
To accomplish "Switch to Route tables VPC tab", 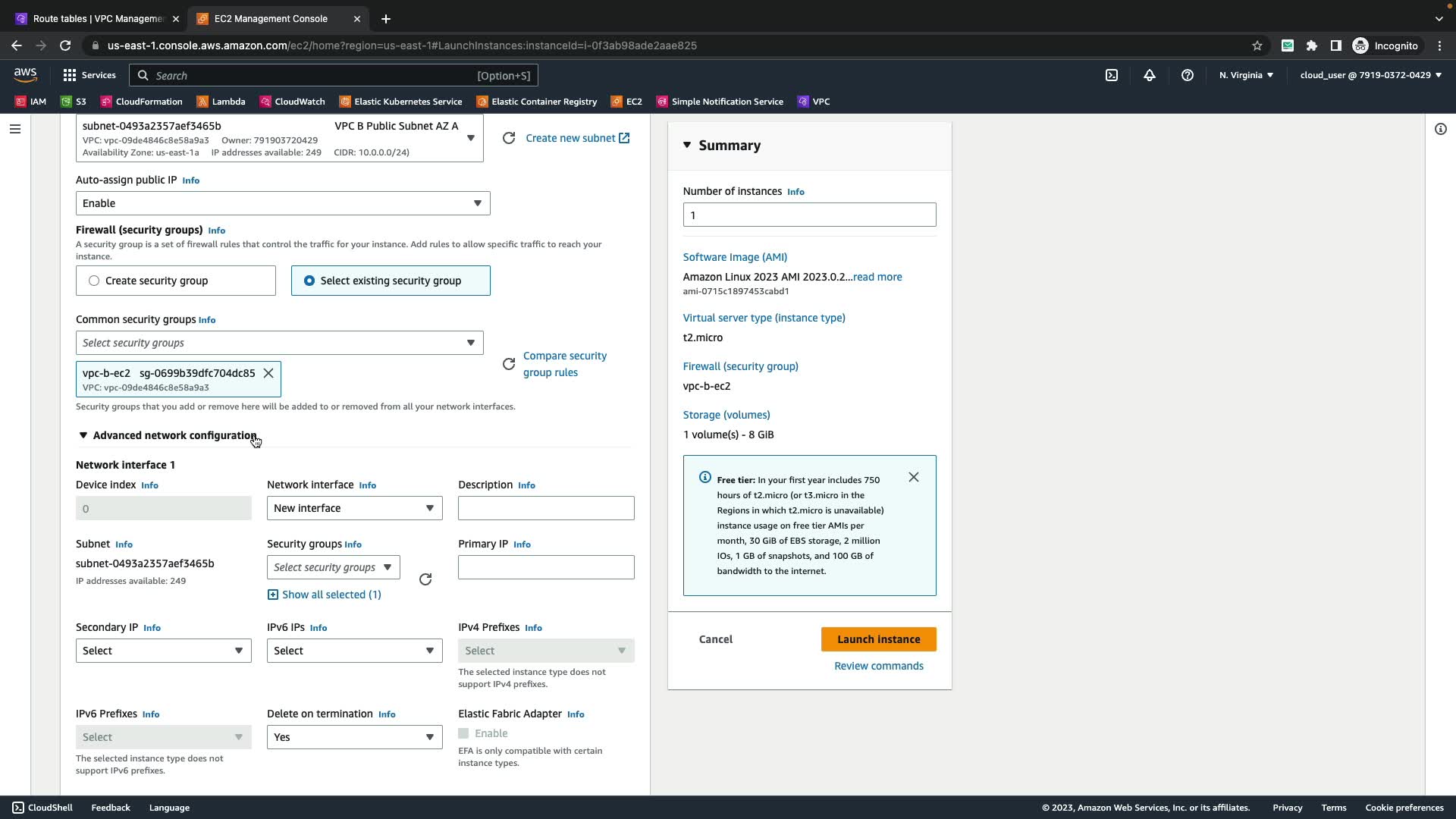I will (97, 18).
